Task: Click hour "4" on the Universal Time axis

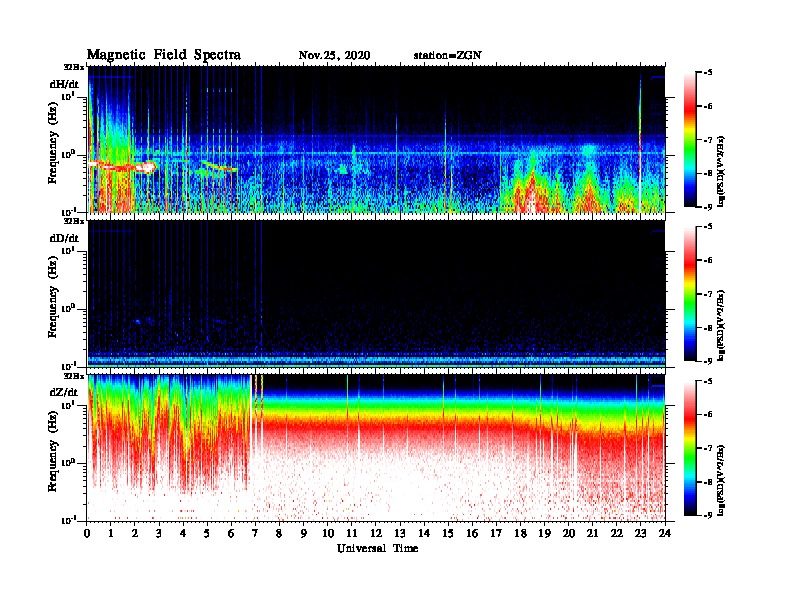Action: click(x=183, y=534)
